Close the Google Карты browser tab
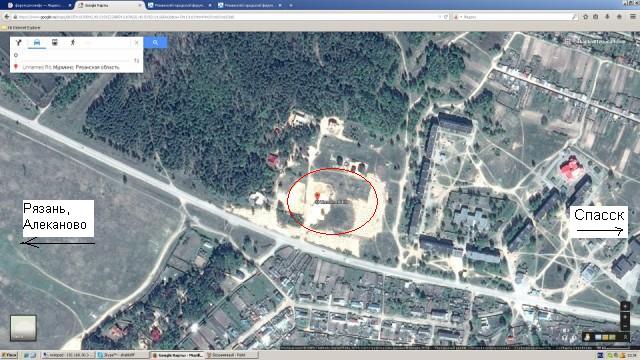 pos(140,5)
